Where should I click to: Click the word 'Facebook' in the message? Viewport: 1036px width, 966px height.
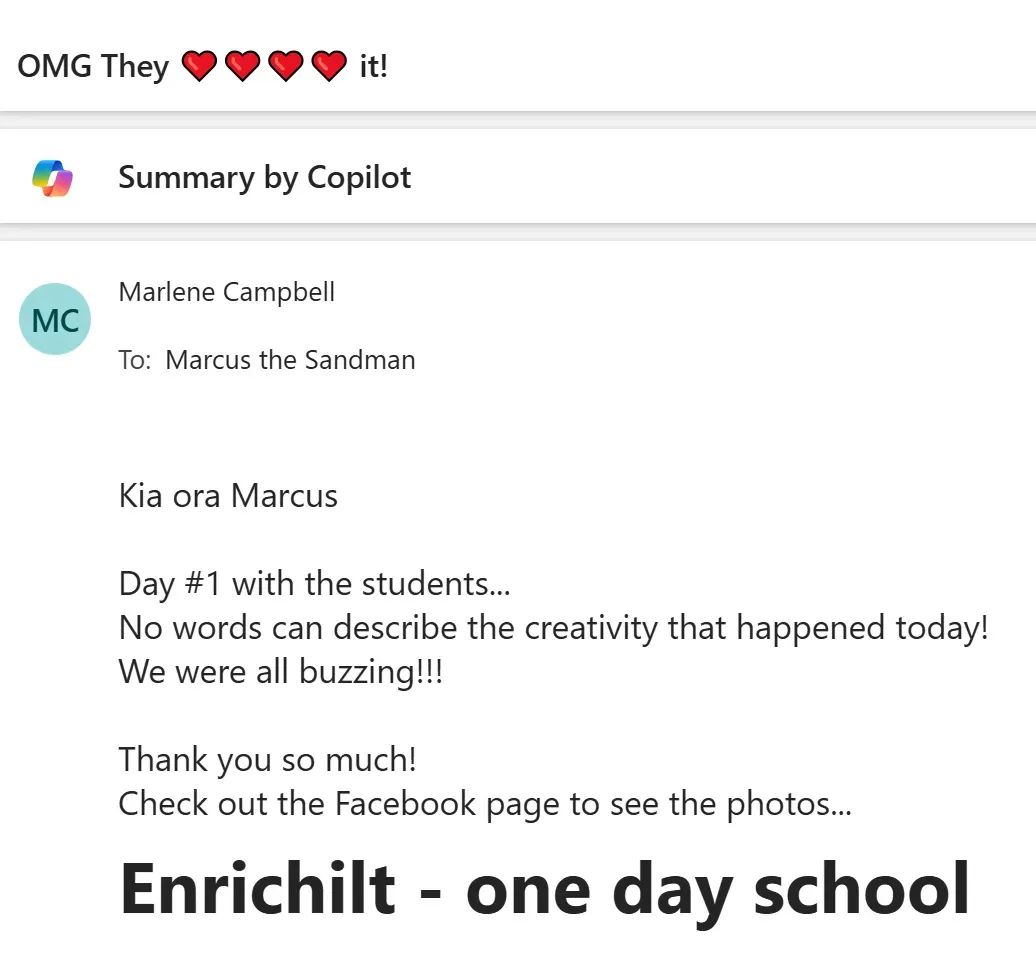pos(405,803)
